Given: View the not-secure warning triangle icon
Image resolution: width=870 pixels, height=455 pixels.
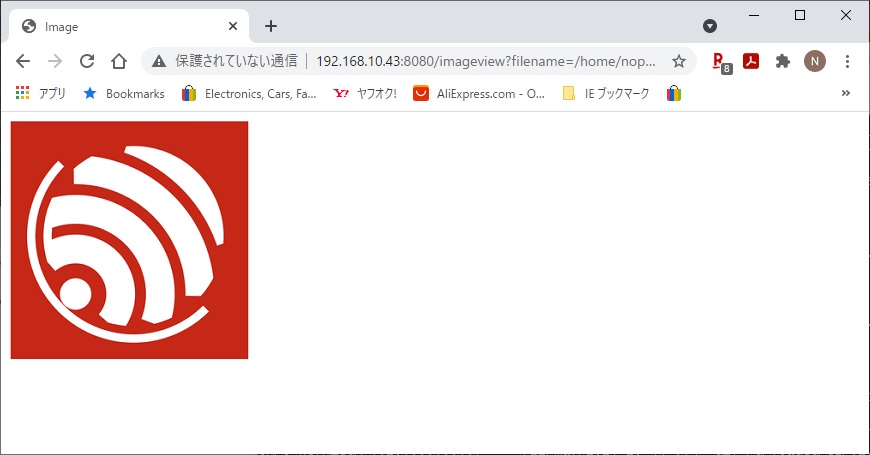Looking at the screenshot, I should (159, 61).
